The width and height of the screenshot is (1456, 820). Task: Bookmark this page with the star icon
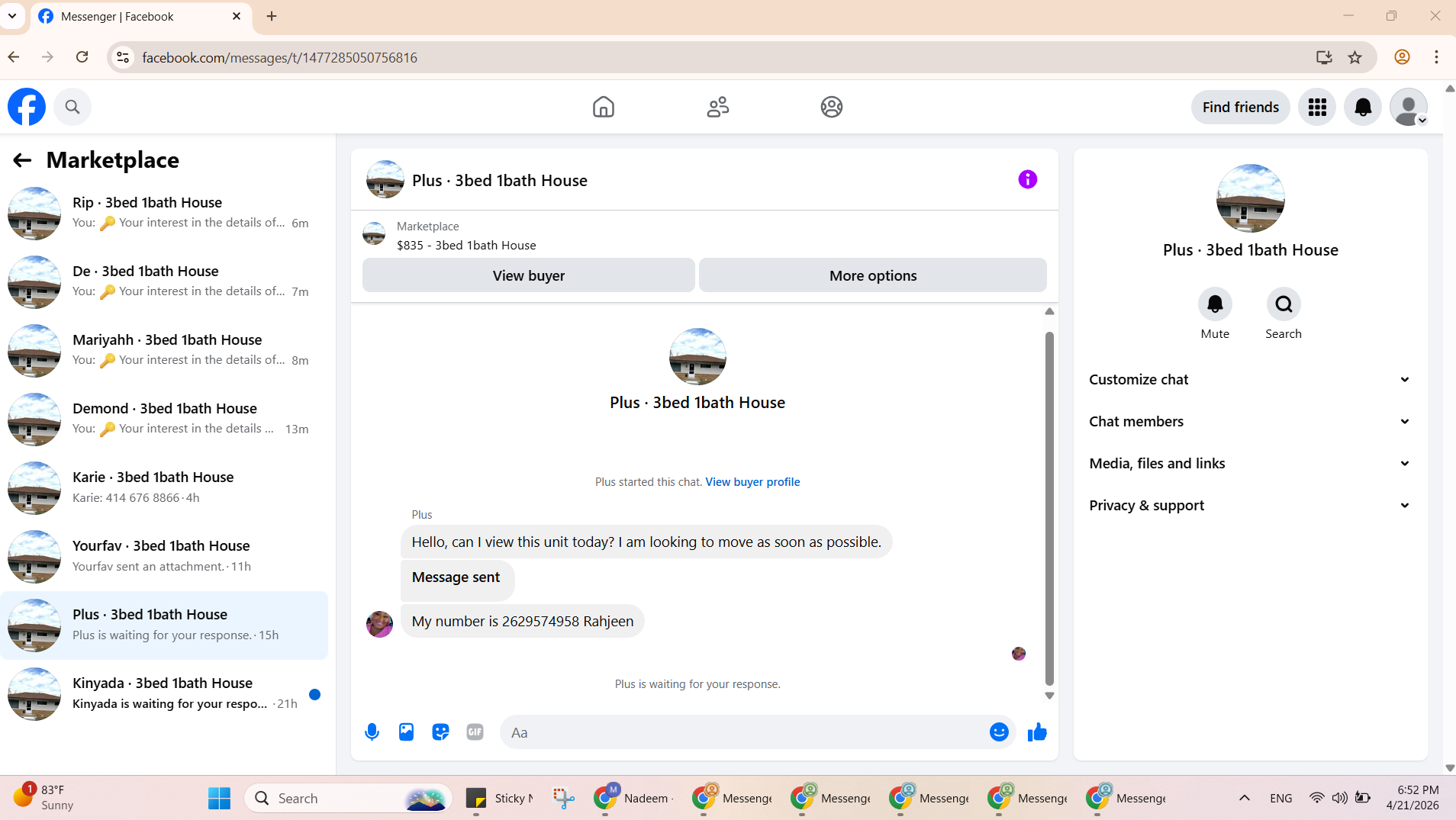1355,57
